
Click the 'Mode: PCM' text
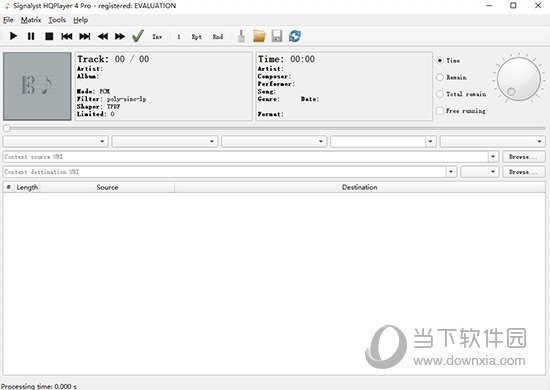93,91
